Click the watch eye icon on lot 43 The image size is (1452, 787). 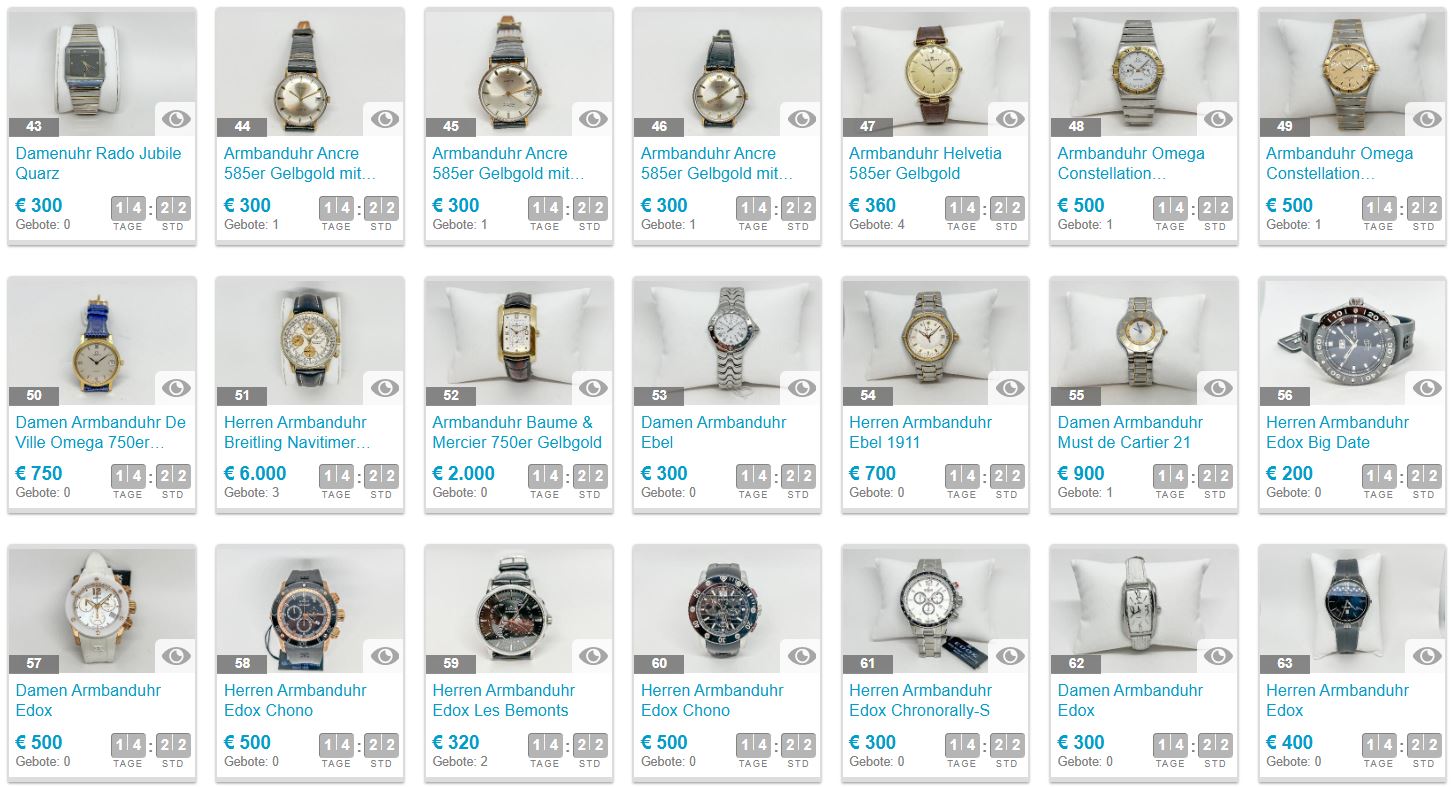pos(176,119)
